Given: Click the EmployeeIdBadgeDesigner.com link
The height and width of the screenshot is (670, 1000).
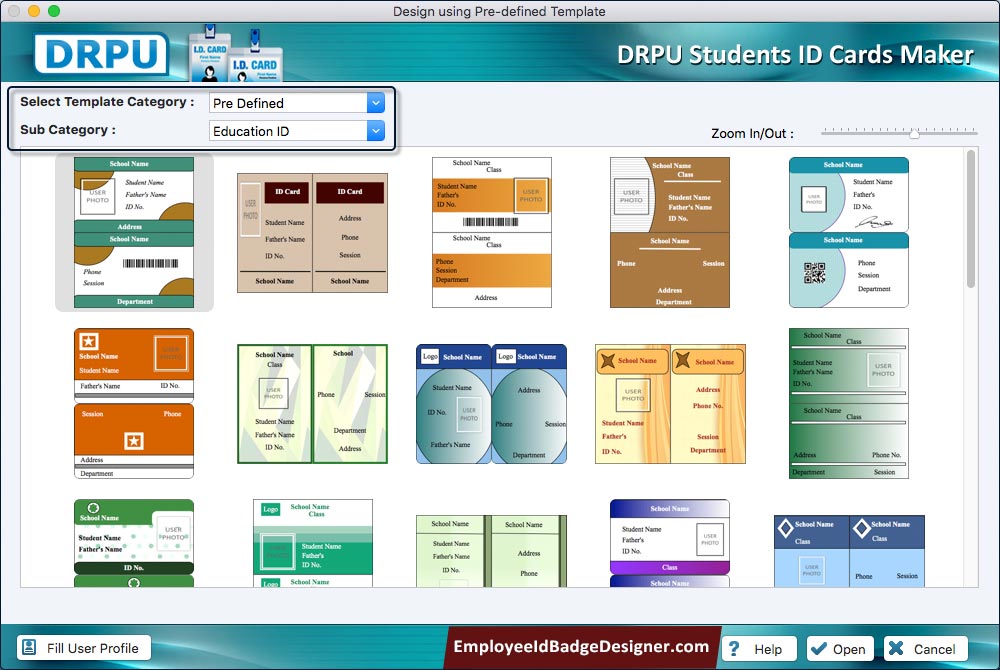Looking at the screenshot, I should [x=581, y=646].
